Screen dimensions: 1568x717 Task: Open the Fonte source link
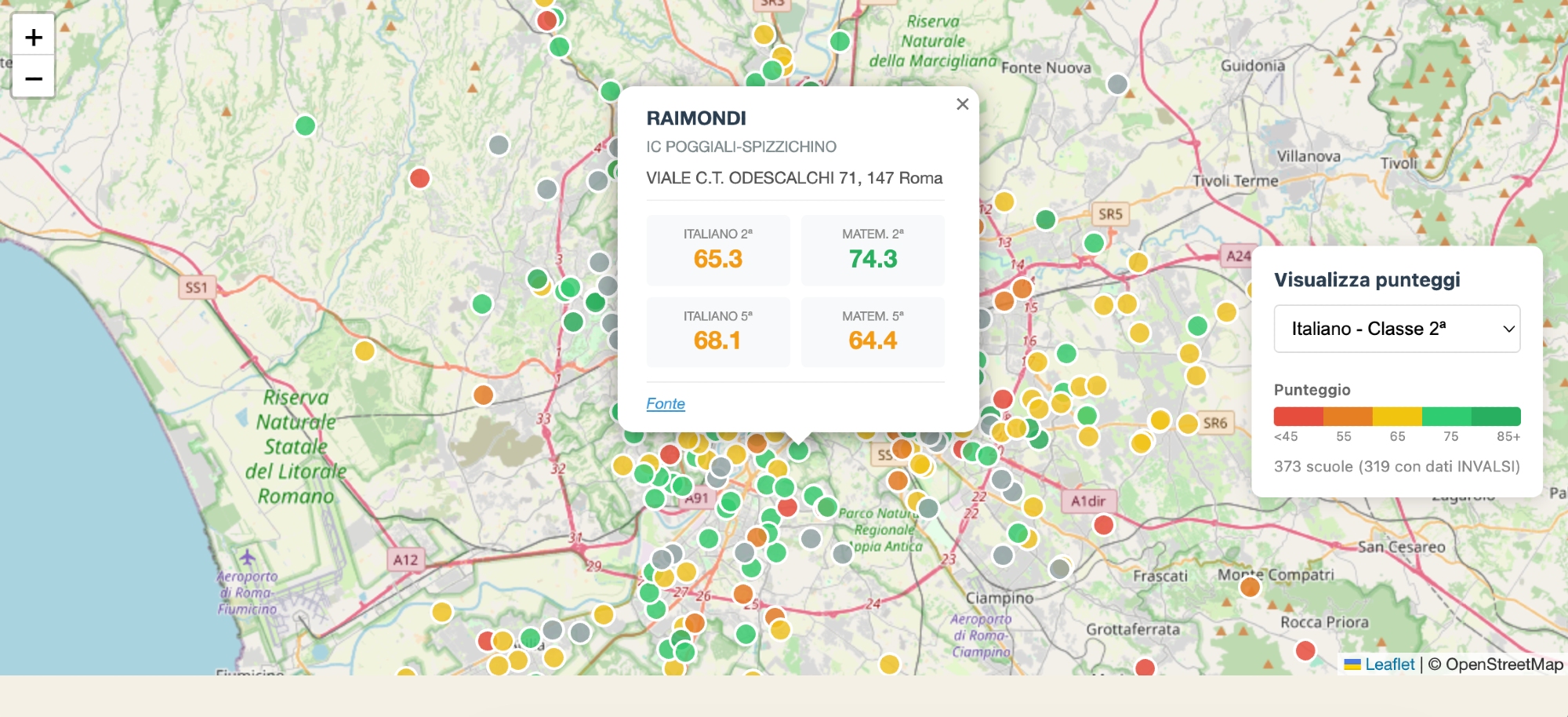click(665, 403)
